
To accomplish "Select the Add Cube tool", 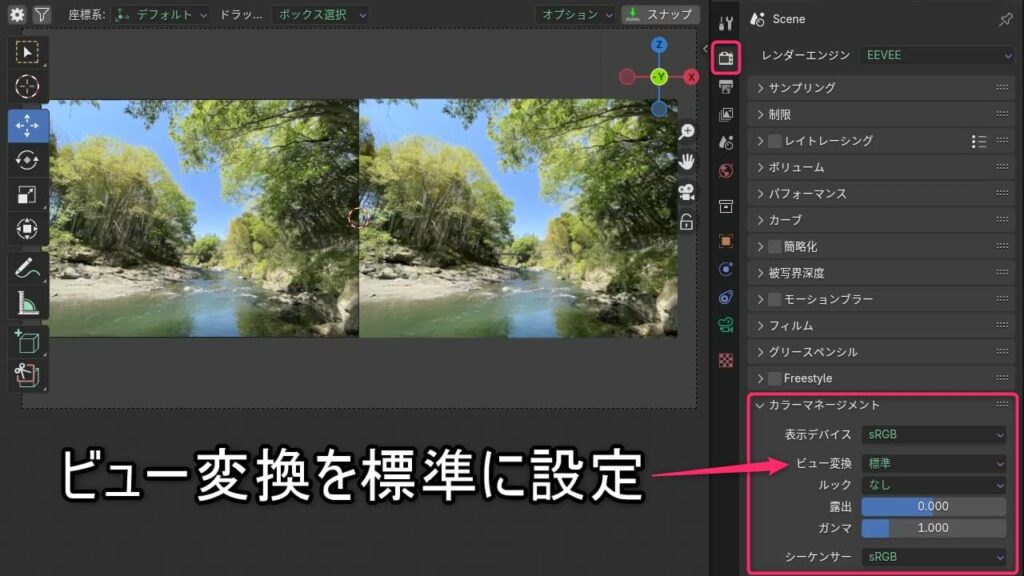I will (27, 342).
